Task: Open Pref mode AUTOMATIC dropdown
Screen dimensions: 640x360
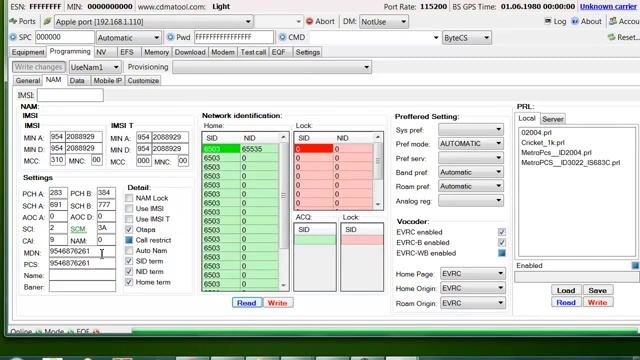Action: point(471,144)
